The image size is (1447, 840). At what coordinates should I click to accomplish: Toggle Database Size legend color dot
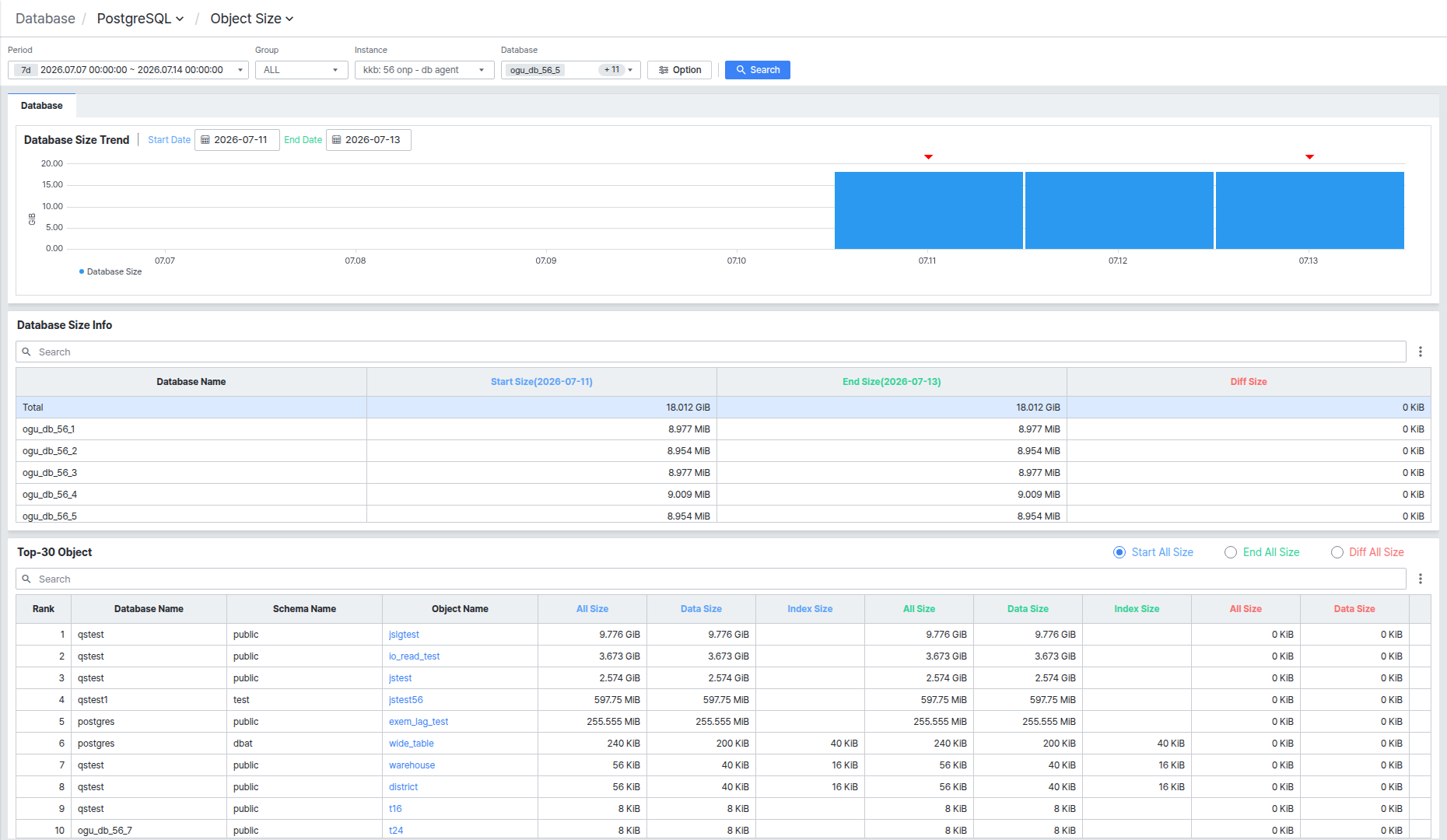pyautogui.click(x=82, y=271)
